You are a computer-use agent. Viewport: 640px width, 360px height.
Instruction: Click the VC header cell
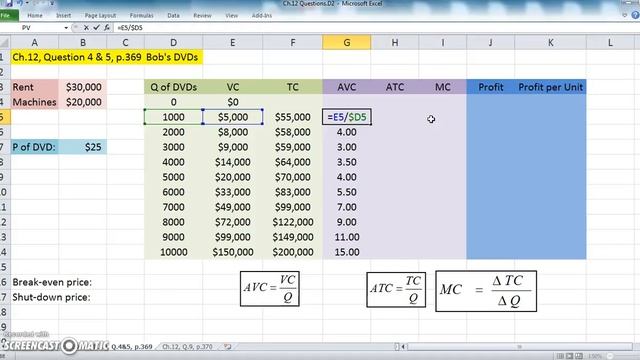click(x=233, y=87)
